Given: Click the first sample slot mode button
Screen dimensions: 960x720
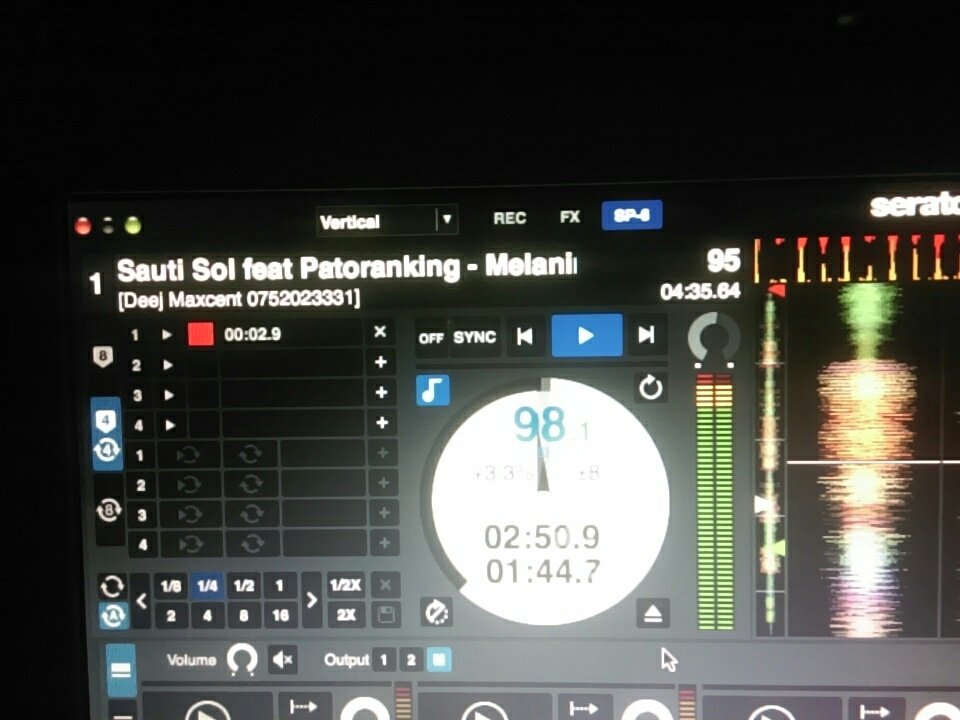Looking at the screenshot, I should click(x=301, y=707).
